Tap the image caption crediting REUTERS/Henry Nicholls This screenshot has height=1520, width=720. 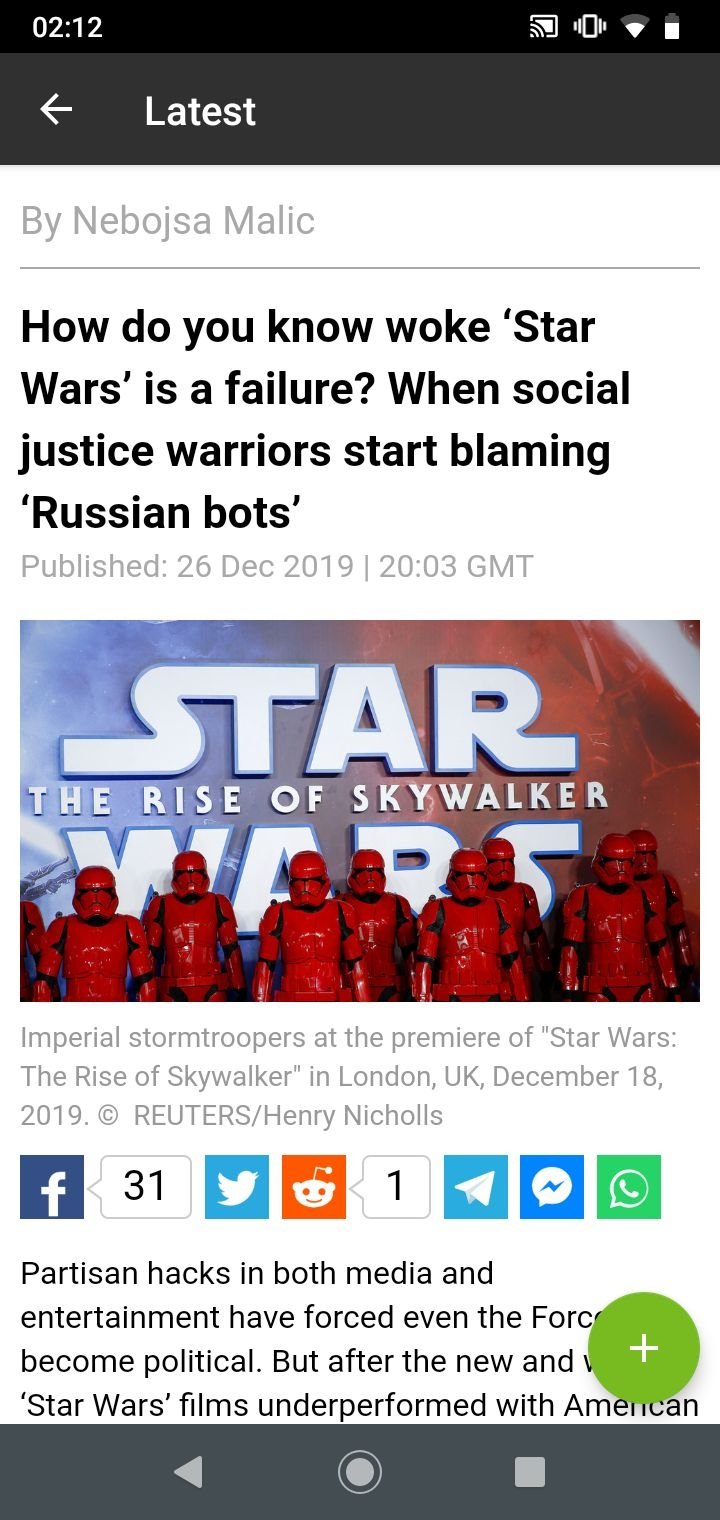click(x=349, y=1077)
